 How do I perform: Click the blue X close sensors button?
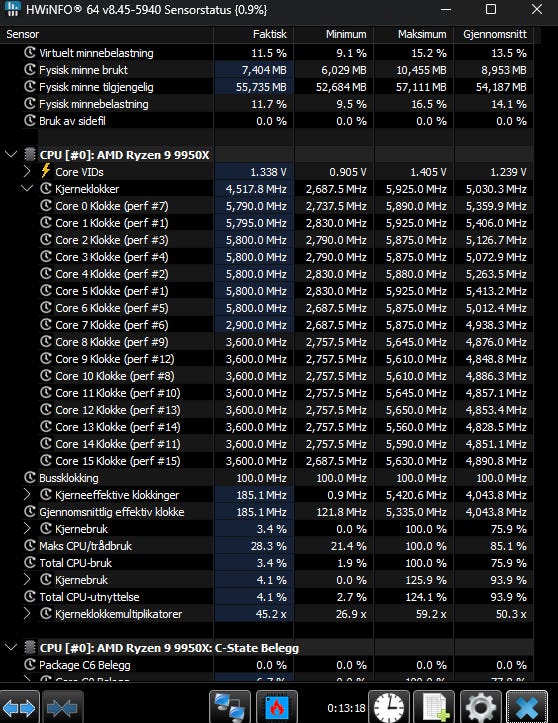click(x=527, y=707)
